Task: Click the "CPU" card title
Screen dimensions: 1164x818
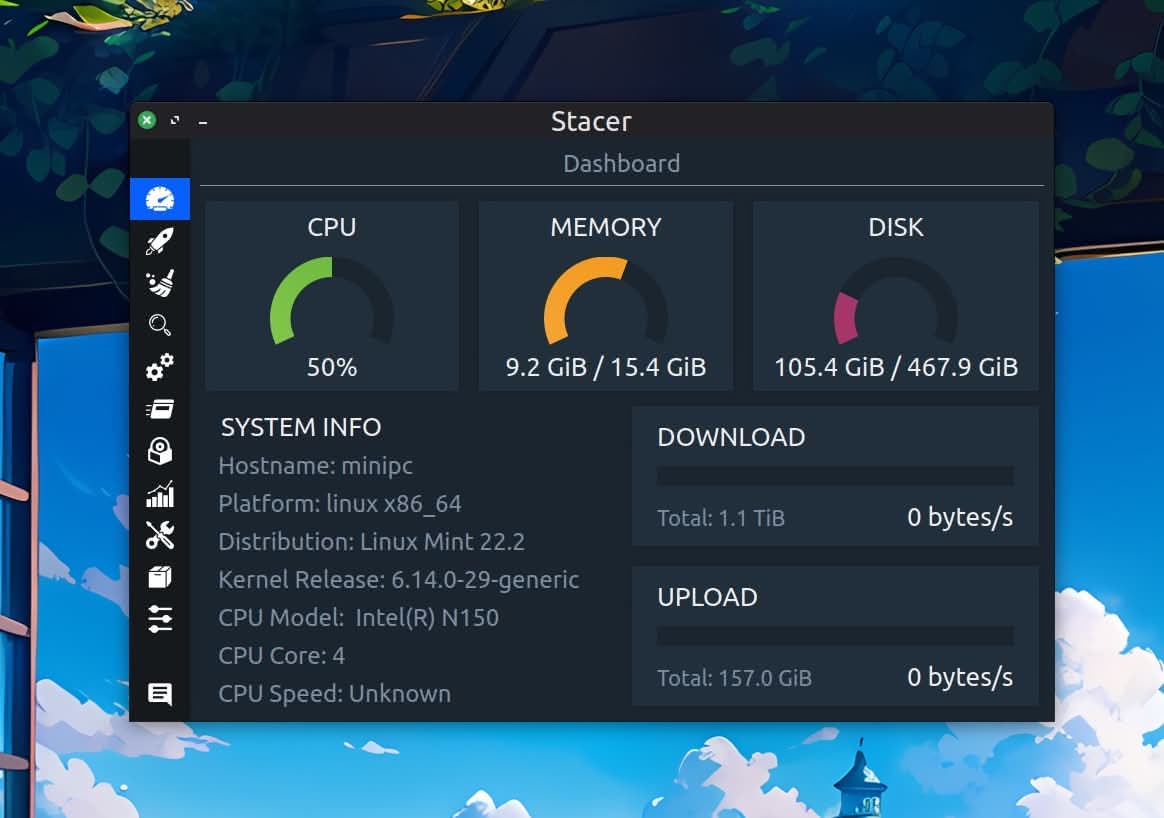Action: [332, 227]
